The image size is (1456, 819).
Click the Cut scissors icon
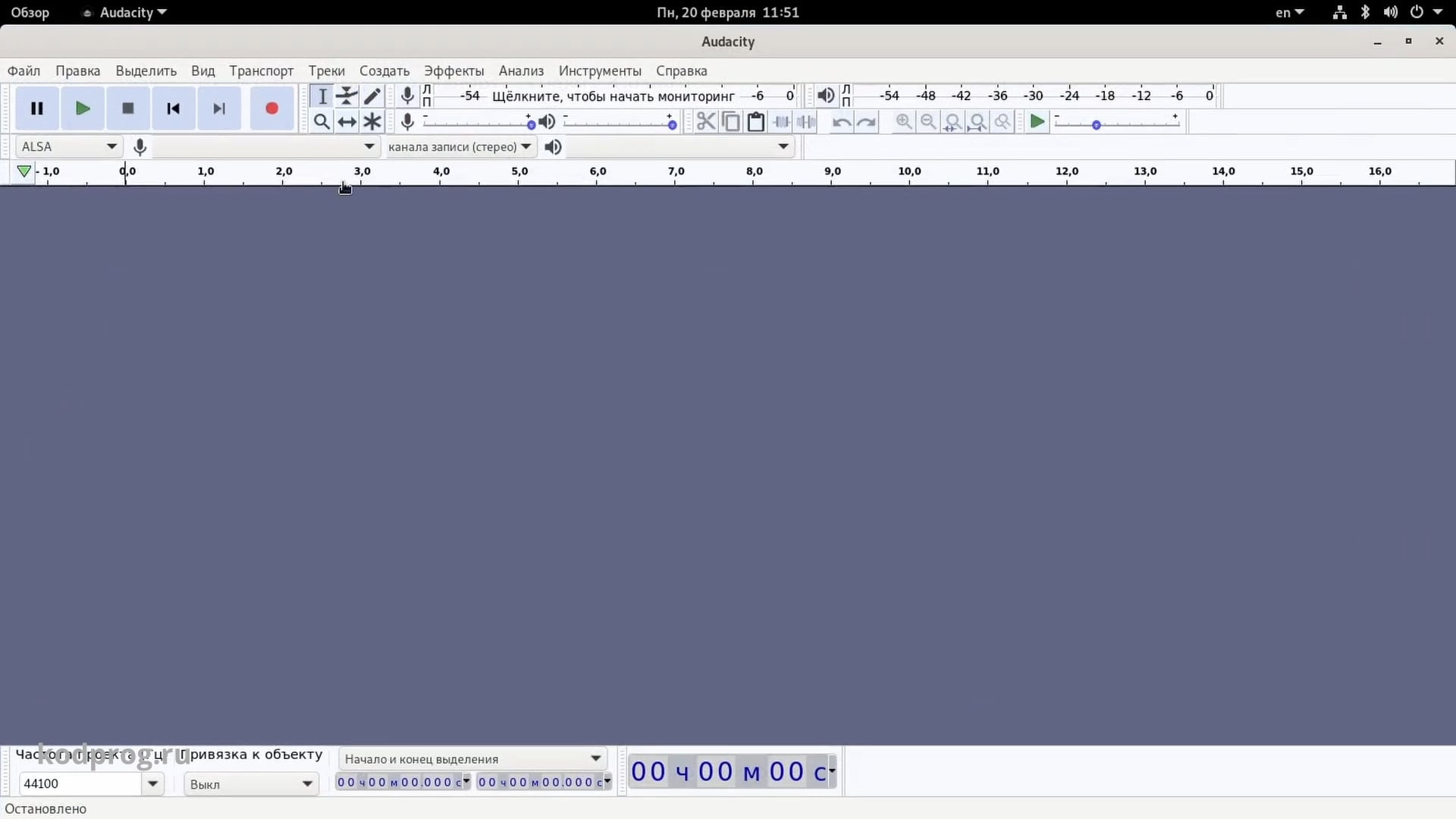click(x=706, y=121)
